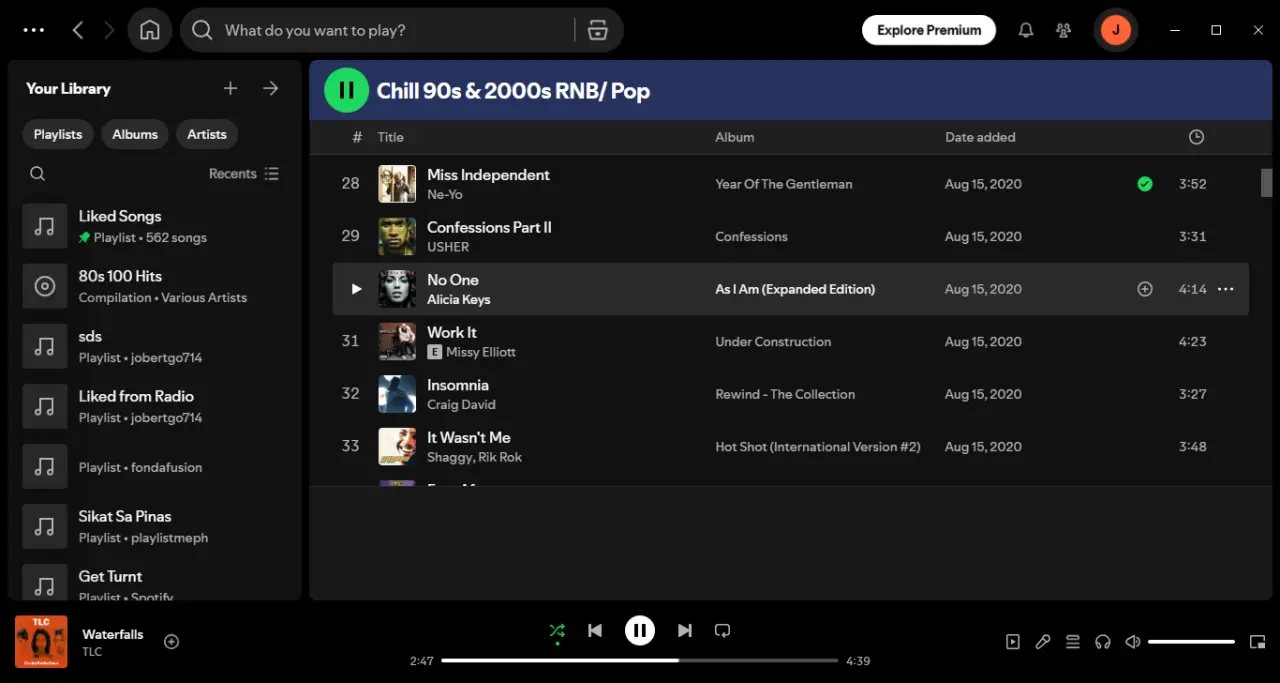Viewport: 1280px width, 683px height.
Task: Open Sikat Sa Pinas playlist
Action: [x=155, y=527]
